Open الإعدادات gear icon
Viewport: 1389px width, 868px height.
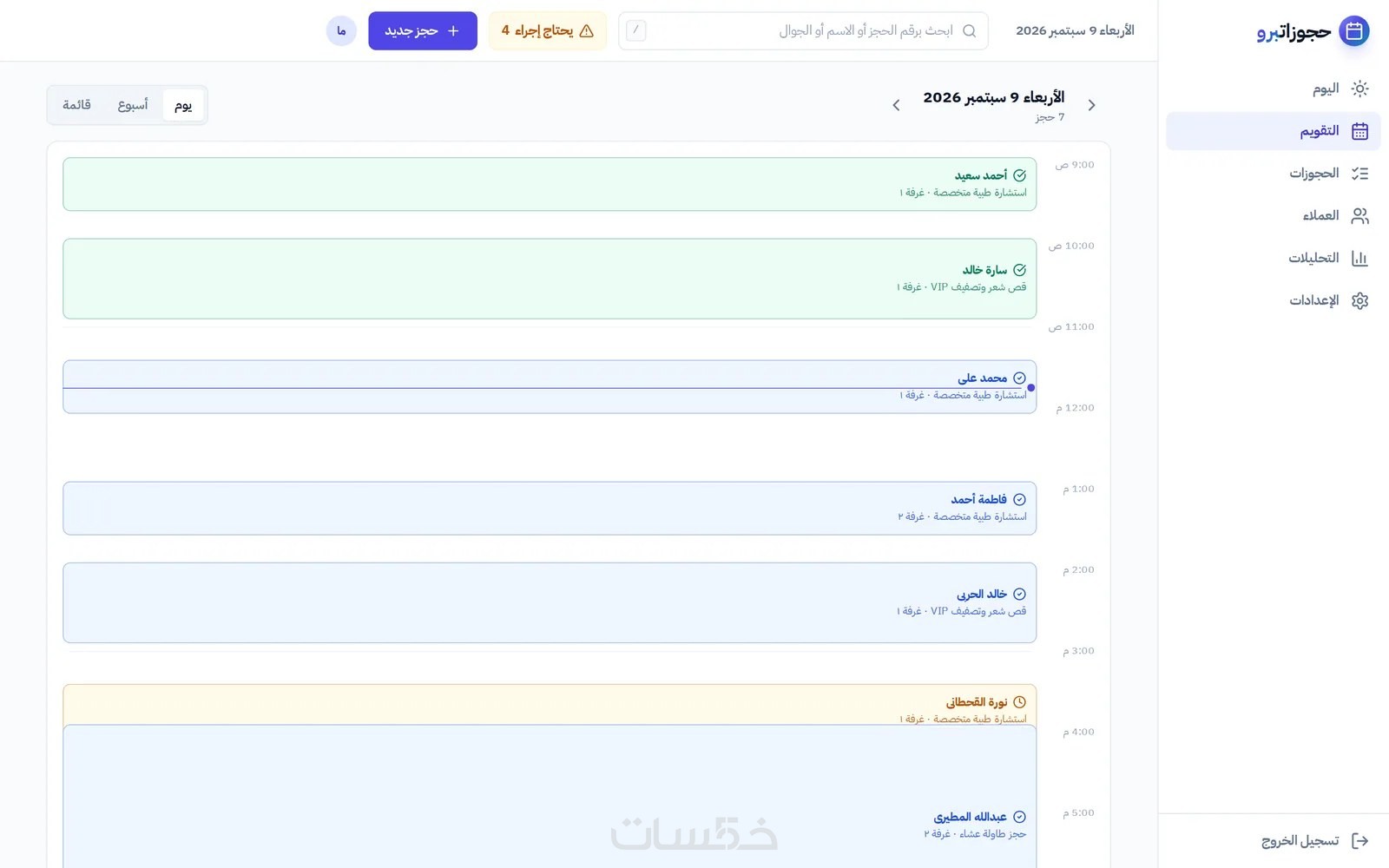point(1359,300)
